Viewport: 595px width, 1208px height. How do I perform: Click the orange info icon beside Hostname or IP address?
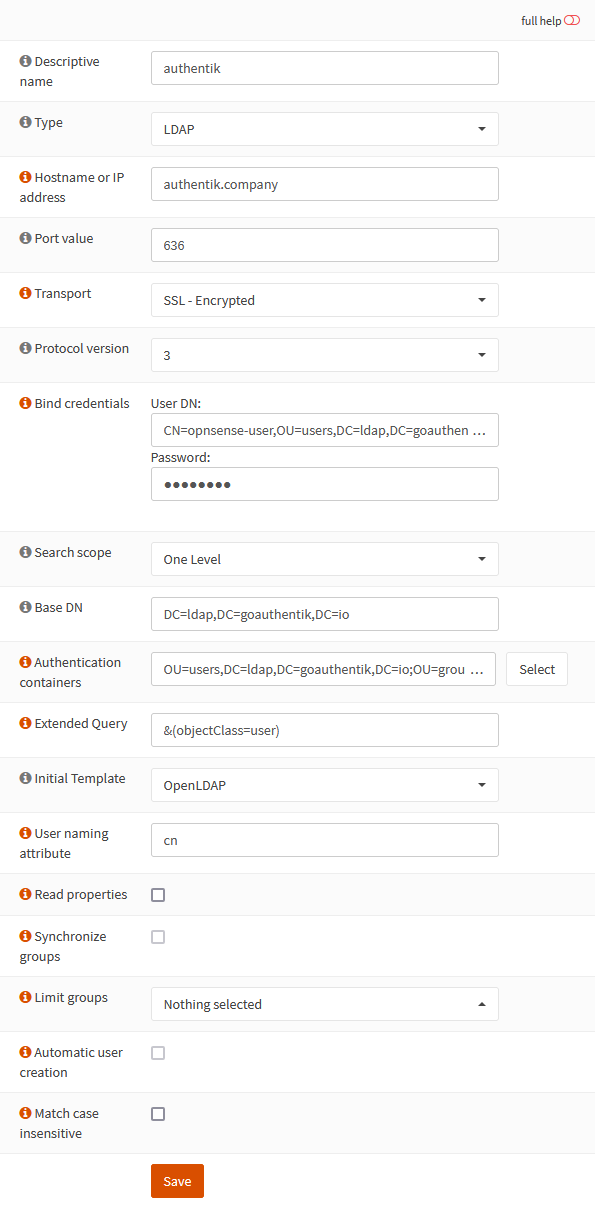tap(25, 177)
